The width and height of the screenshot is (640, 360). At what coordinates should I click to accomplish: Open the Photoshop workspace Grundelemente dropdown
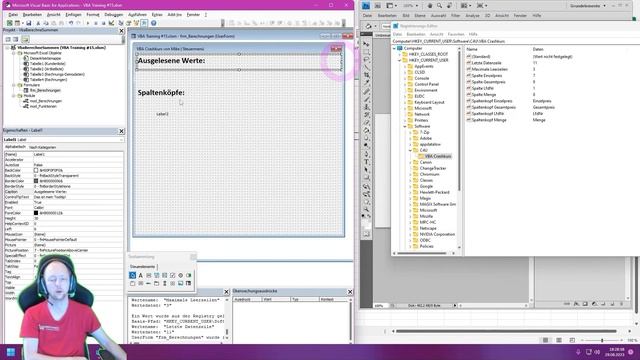pos(588,6)
